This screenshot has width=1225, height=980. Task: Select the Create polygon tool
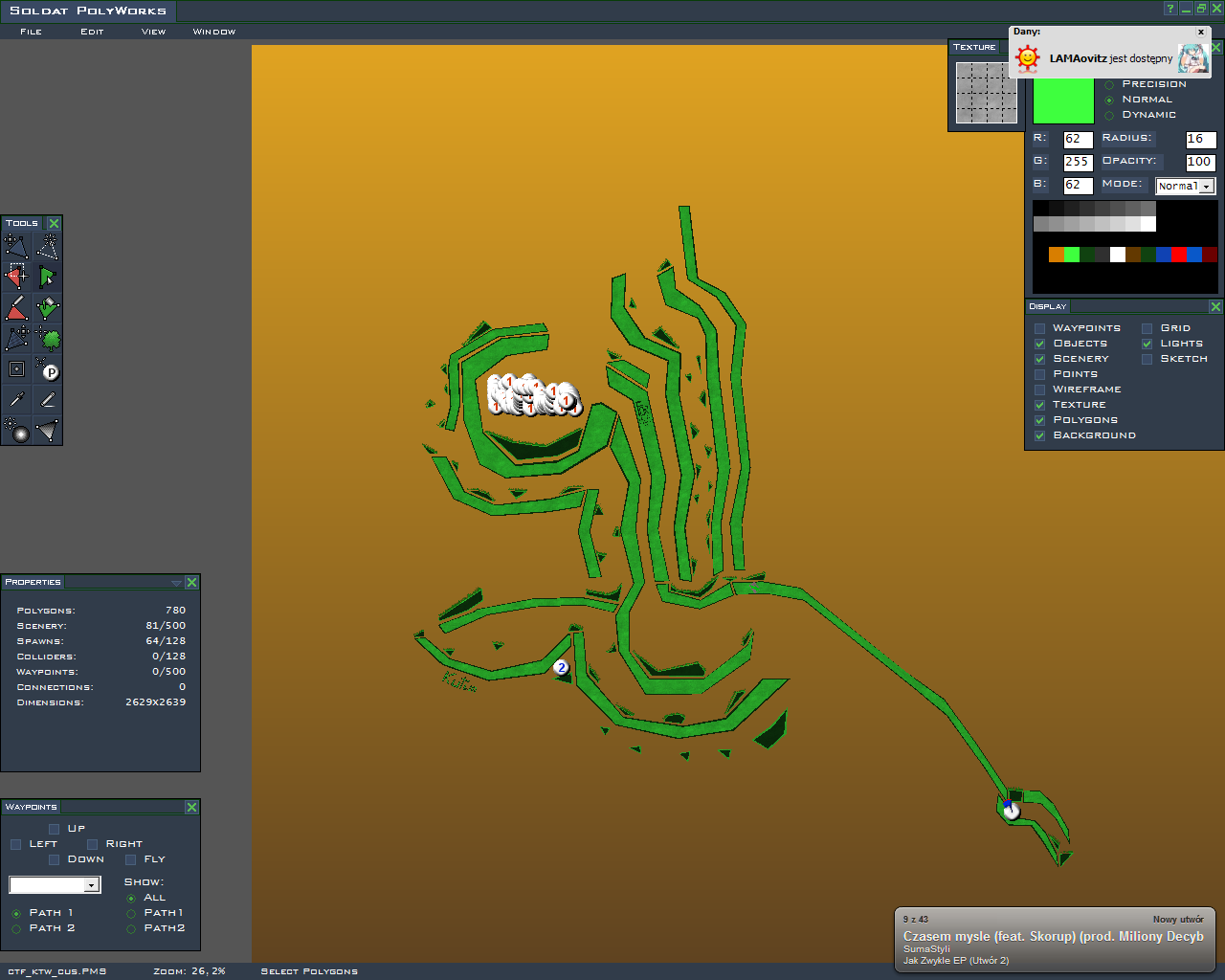[47, 248]
